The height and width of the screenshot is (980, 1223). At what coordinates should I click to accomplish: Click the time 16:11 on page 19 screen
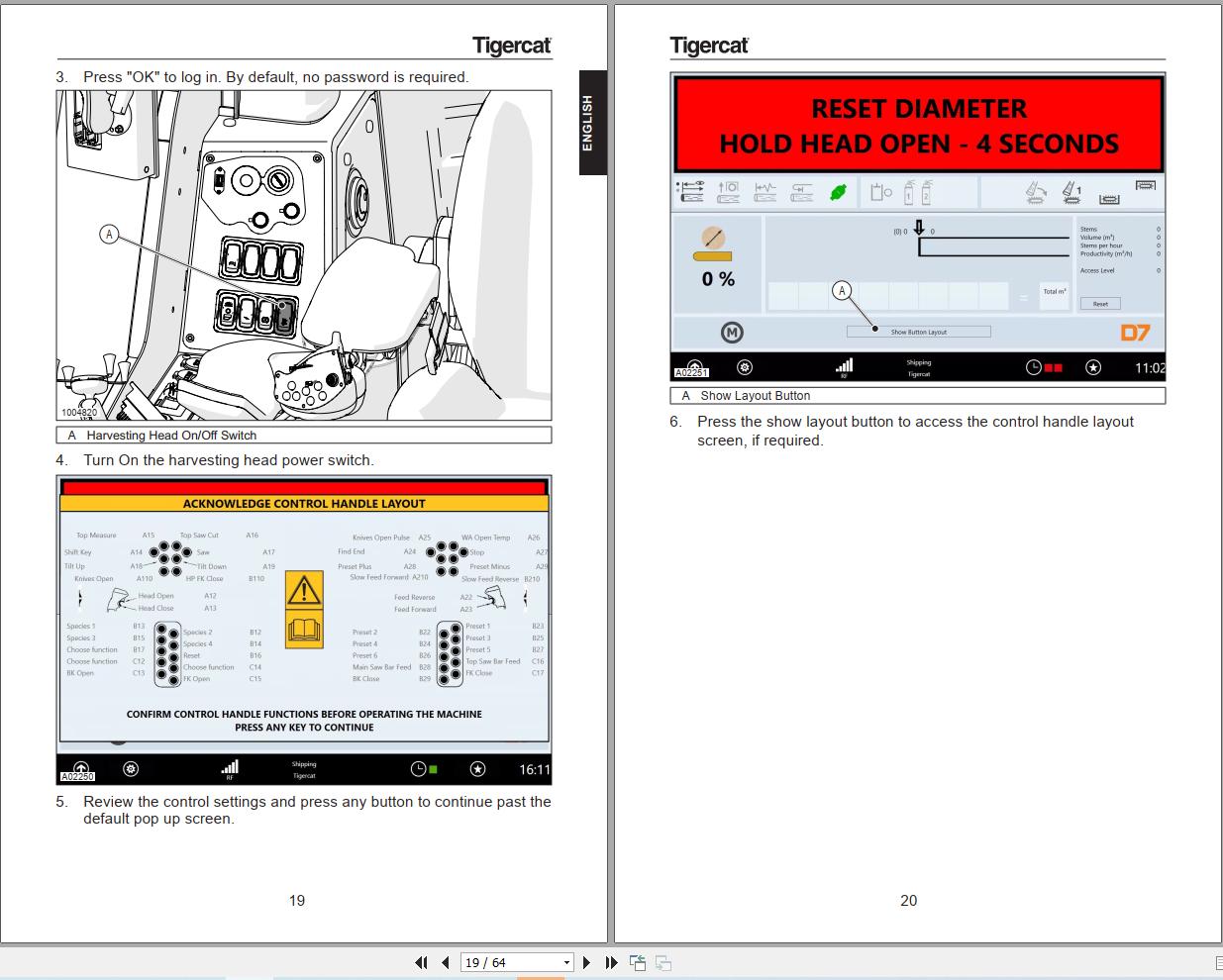click(x=535, y=769)
